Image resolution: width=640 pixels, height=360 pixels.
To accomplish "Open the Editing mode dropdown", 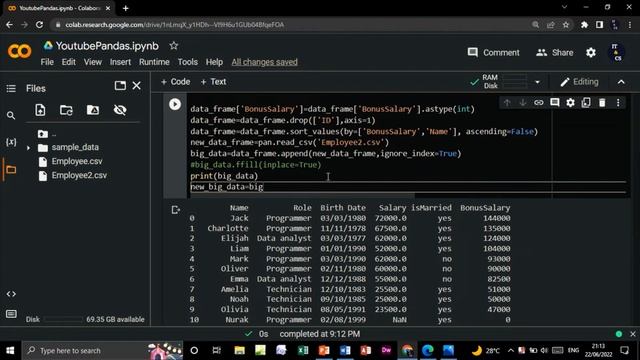I will 579,82.
